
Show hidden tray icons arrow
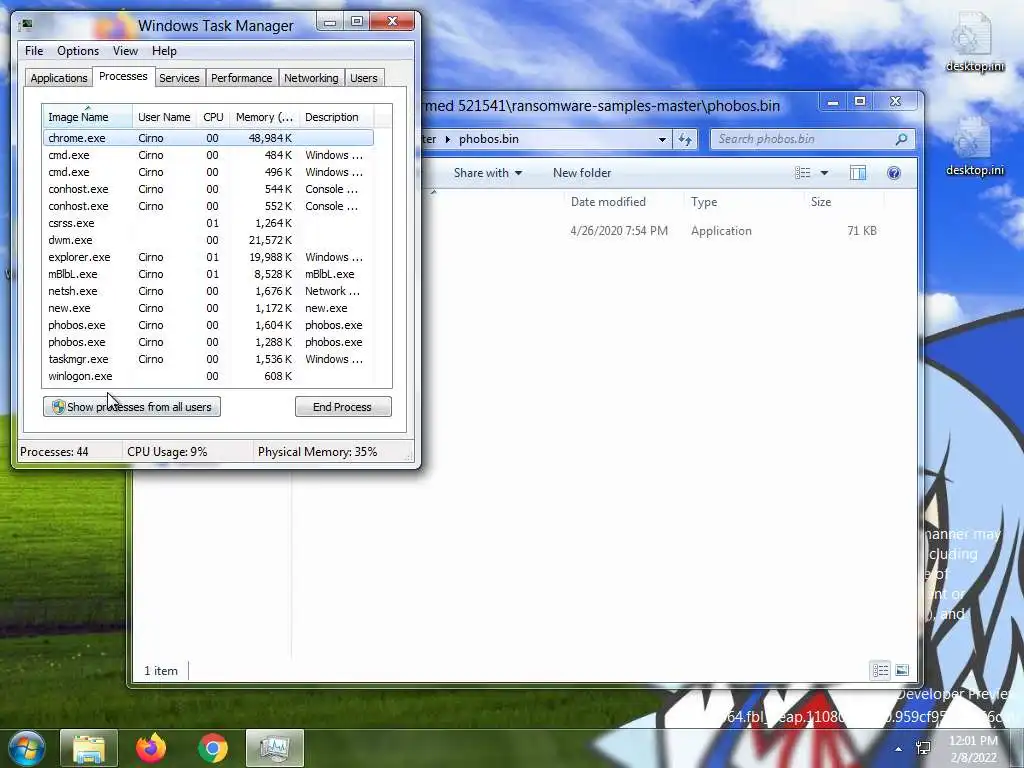[899, 749]
